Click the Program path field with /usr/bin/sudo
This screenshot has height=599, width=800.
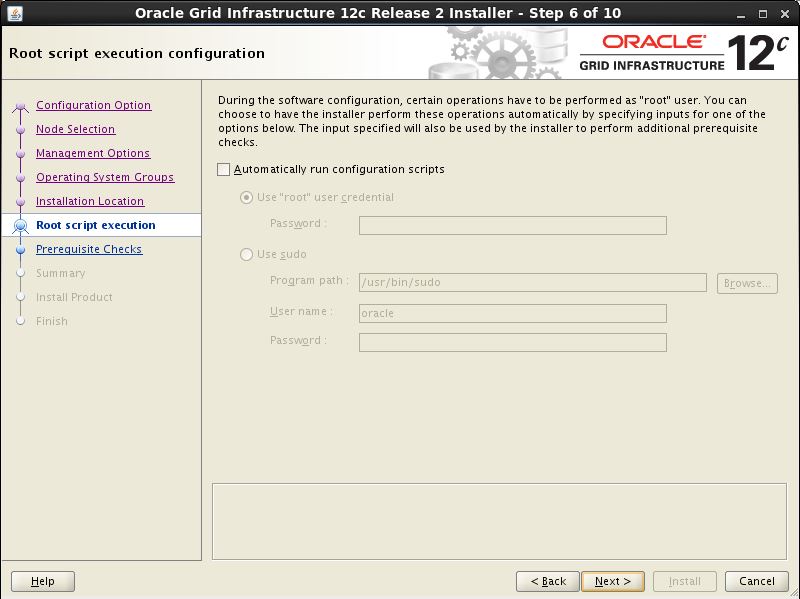[533, 282]
